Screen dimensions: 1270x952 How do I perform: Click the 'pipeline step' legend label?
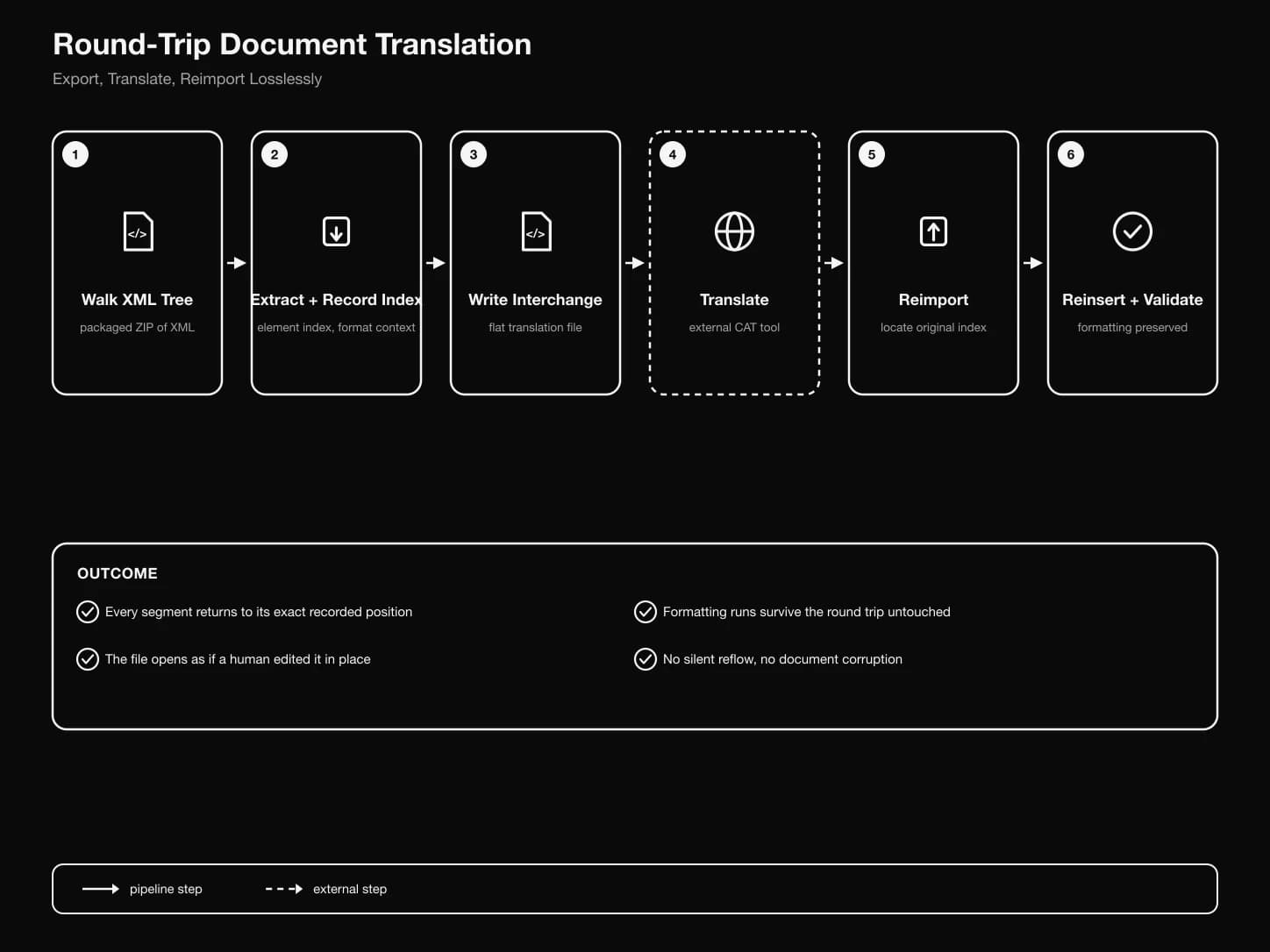pos(166,889)
